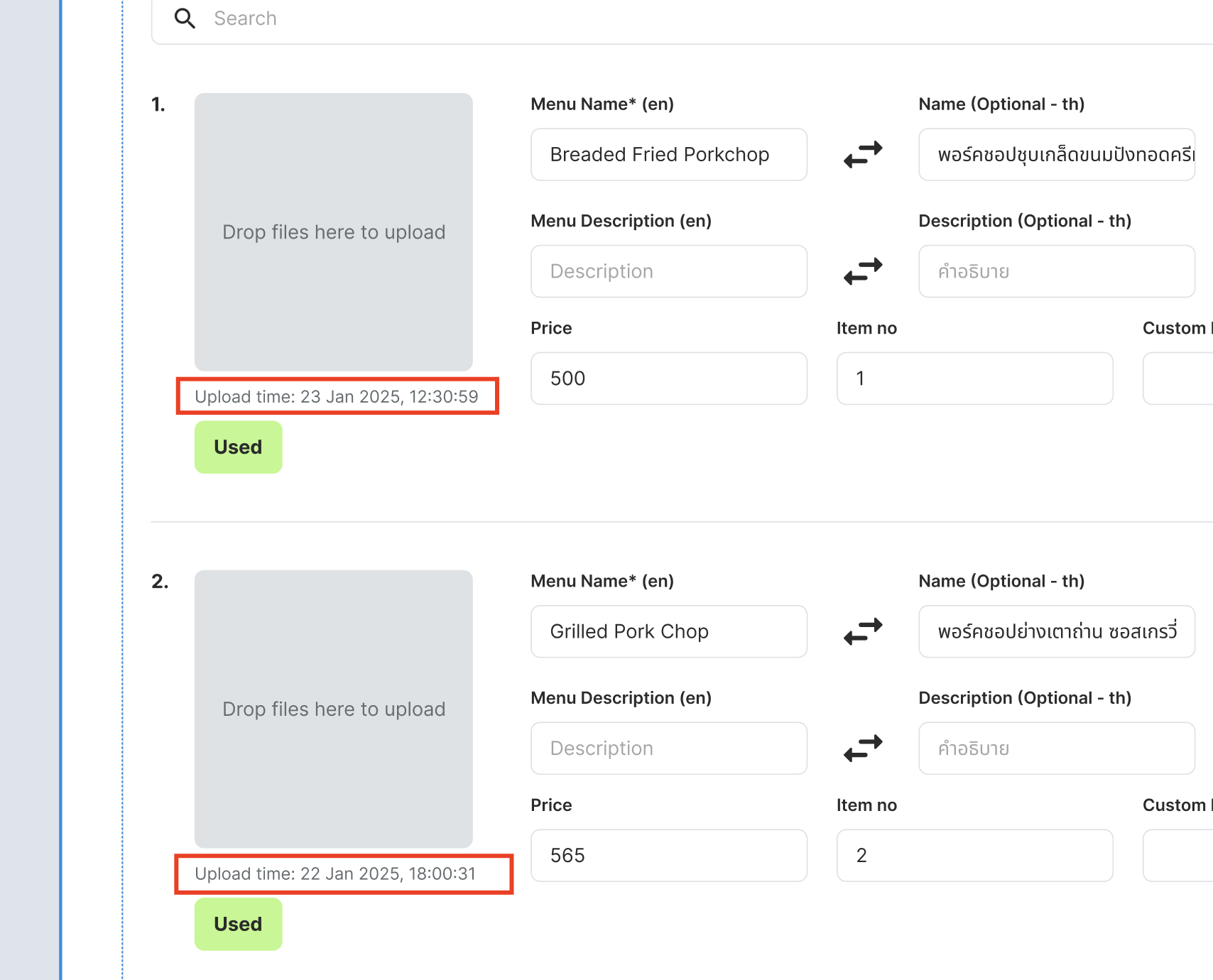Screen dimensions: 1213x980
Task: Click item 1 English Description field
Action: [x=668, y=272]
